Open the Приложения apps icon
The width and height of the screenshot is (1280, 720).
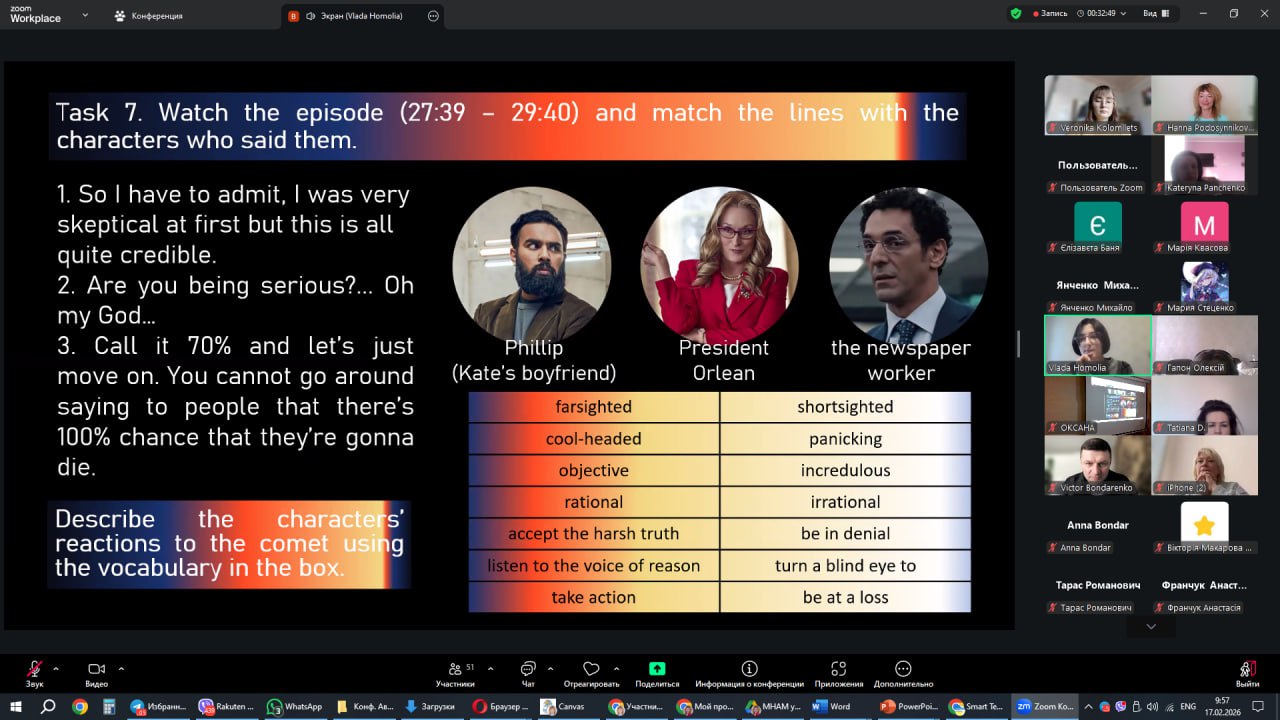click(838, 669)
